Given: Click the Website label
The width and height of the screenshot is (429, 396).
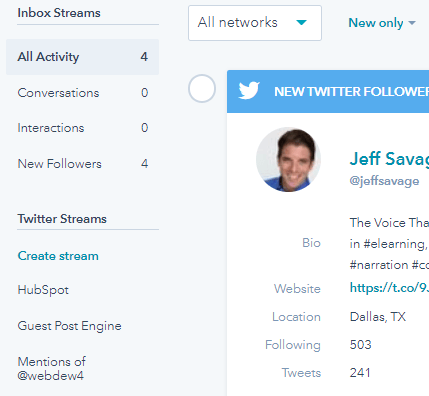Looking at the screenshot, I should coord(297,289).
